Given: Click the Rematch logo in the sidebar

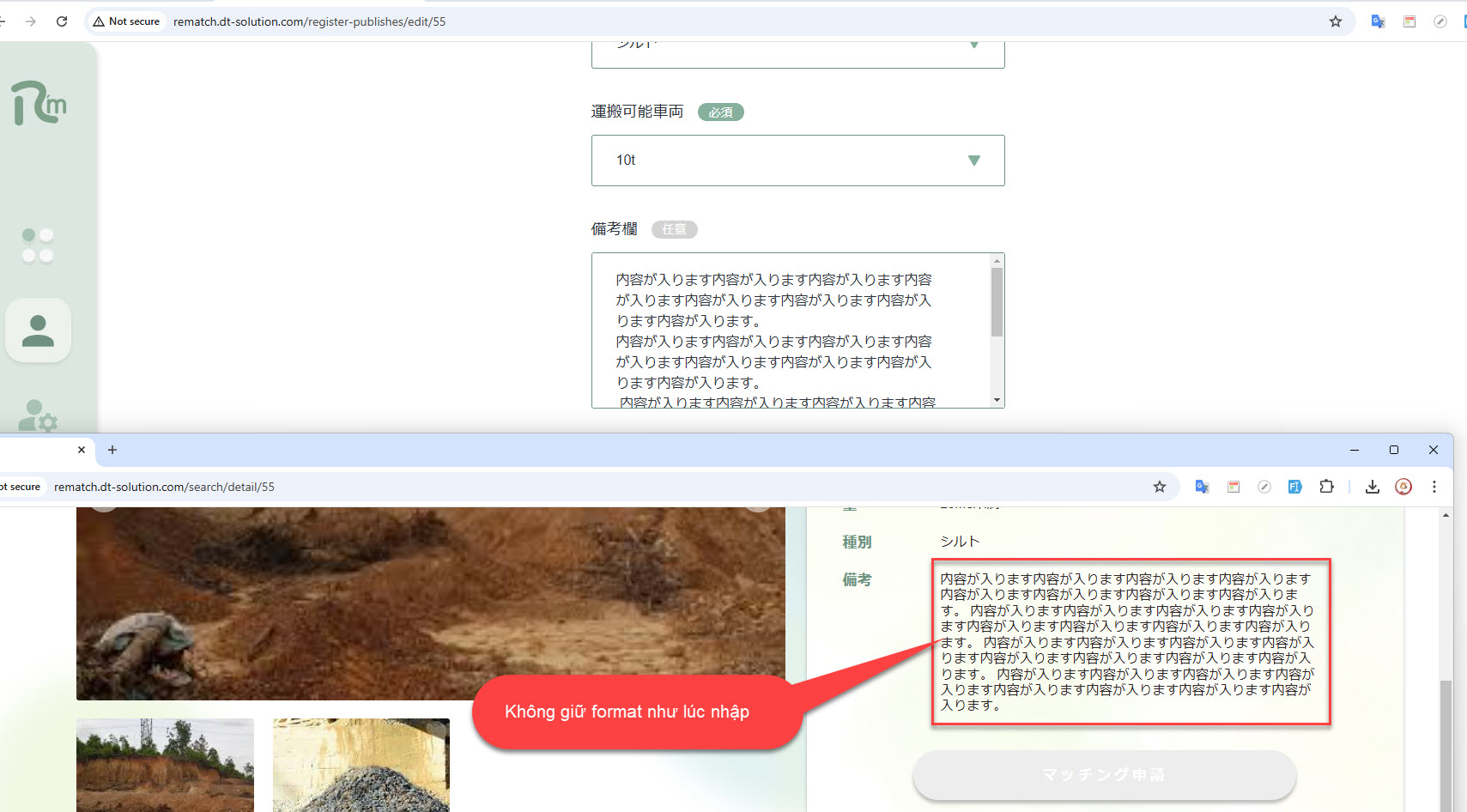Looking at the screenshot, I should click(39, 104).
